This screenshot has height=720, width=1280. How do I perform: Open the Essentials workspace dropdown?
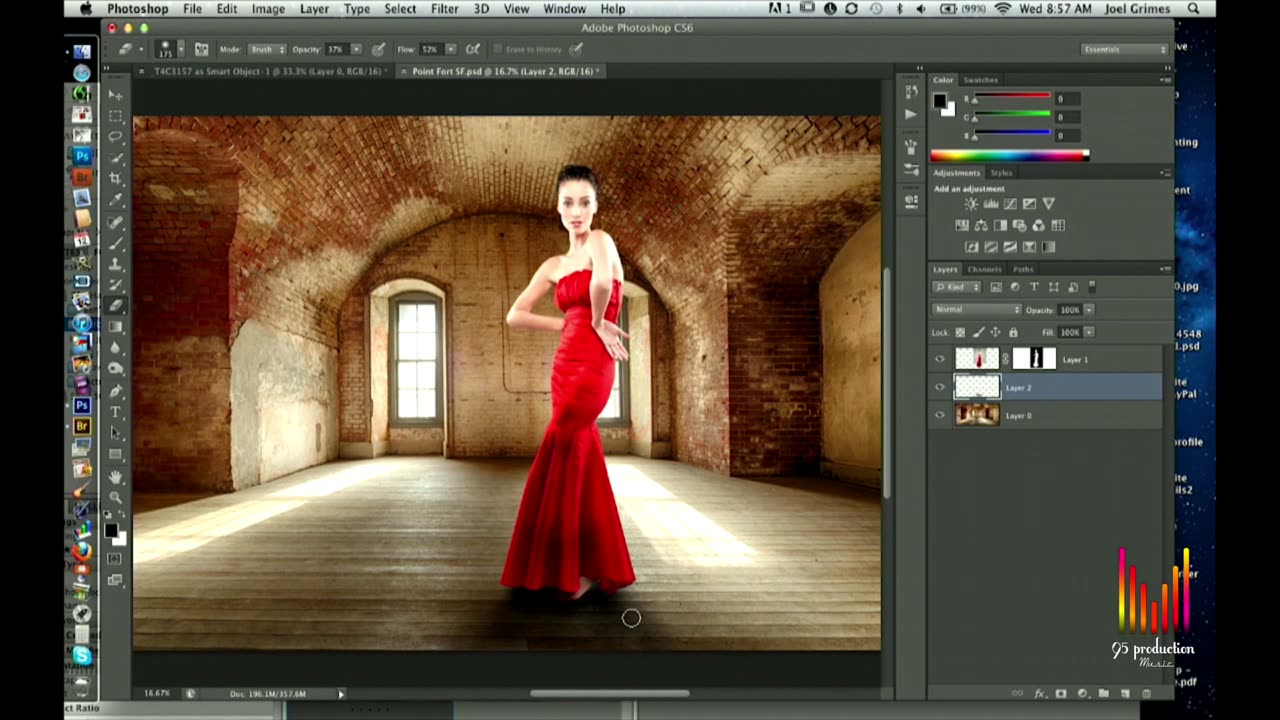1125,49
